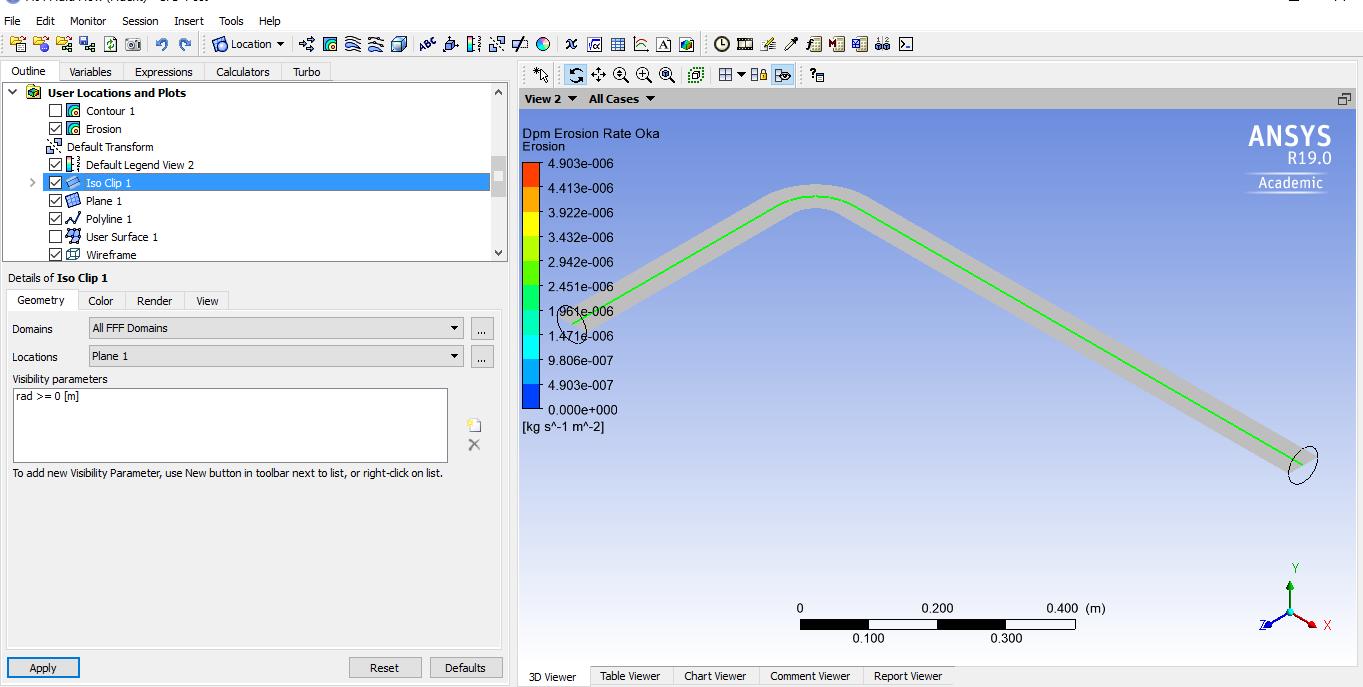
Task: Uncheck the Plane 1 visibility checkbox
Action: [56, 201]
